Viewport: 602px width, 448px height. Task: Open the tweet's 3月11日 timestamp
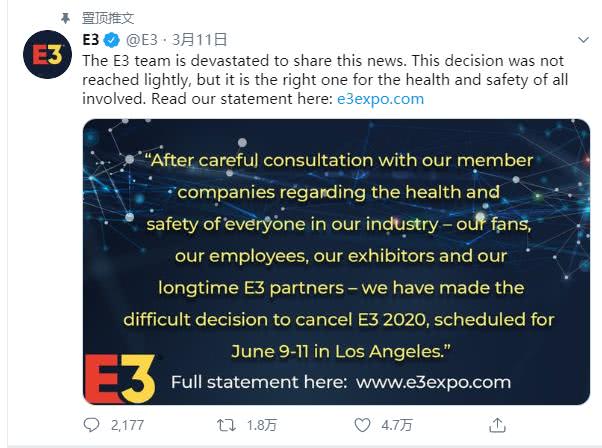pyautogui.click(x=200, y=40)
